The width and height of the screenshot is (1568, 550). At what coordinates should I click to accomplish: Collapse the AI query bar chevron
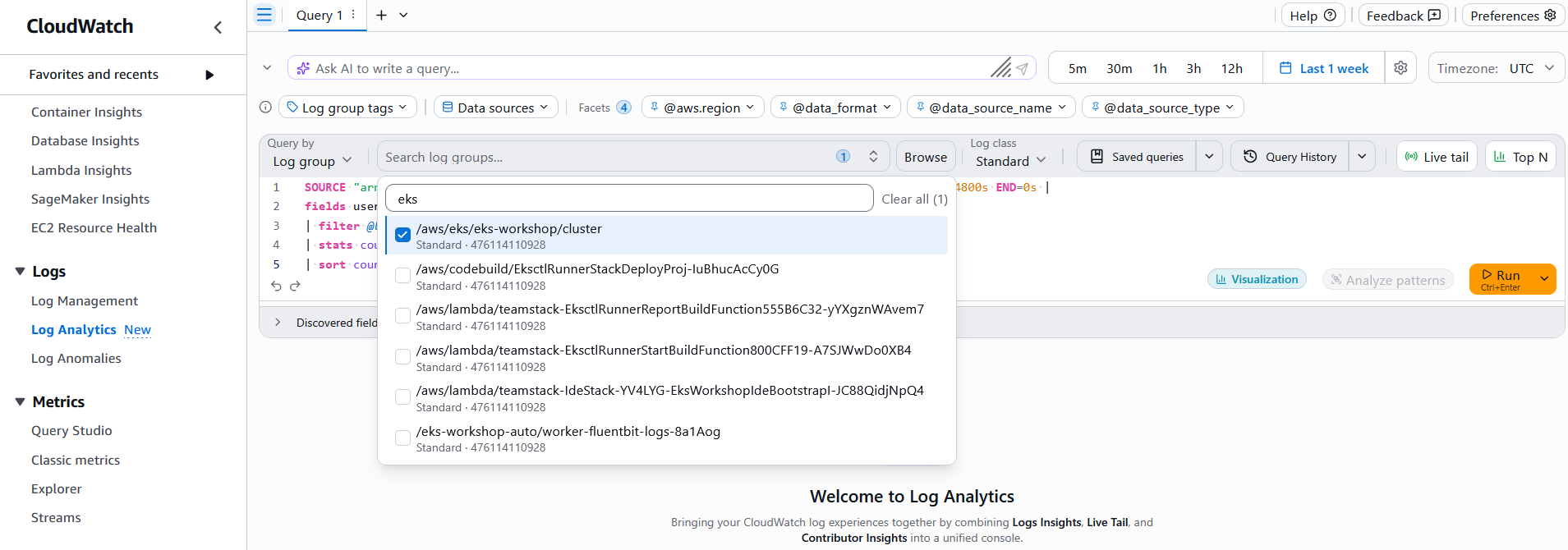pos(267,68)
